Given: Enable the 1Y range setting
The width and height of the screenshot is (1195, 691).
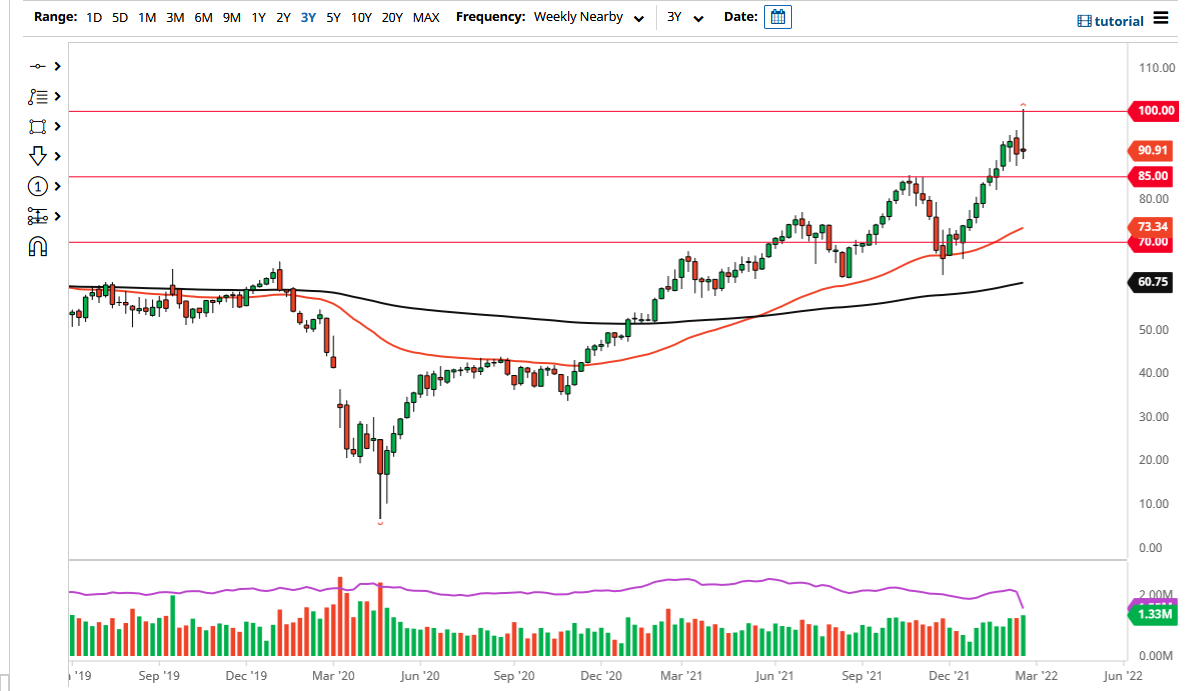Looking at the screenshot, I should (257, 17).
